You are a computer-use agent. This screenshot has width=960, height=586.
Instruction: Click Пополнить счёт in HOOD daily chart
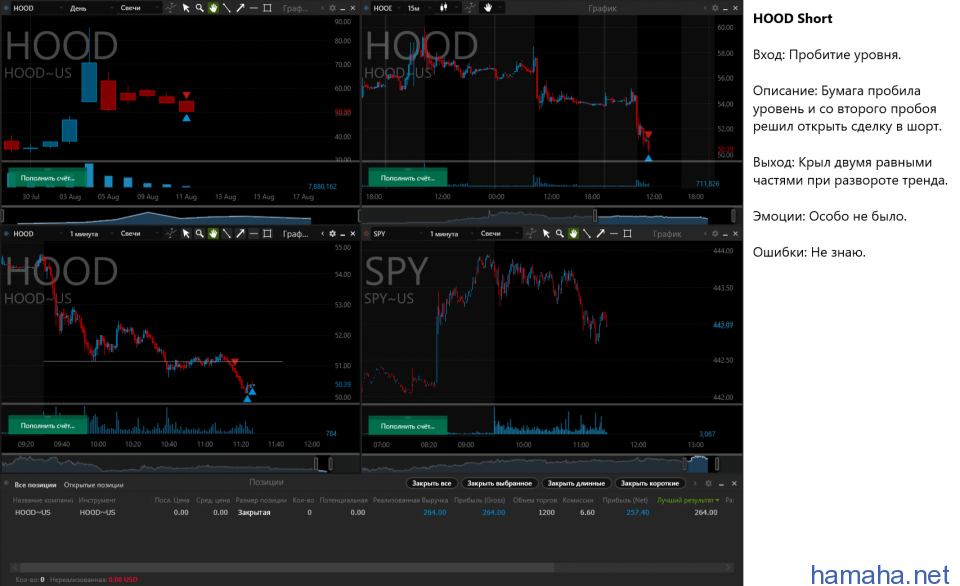coord(47,178)
